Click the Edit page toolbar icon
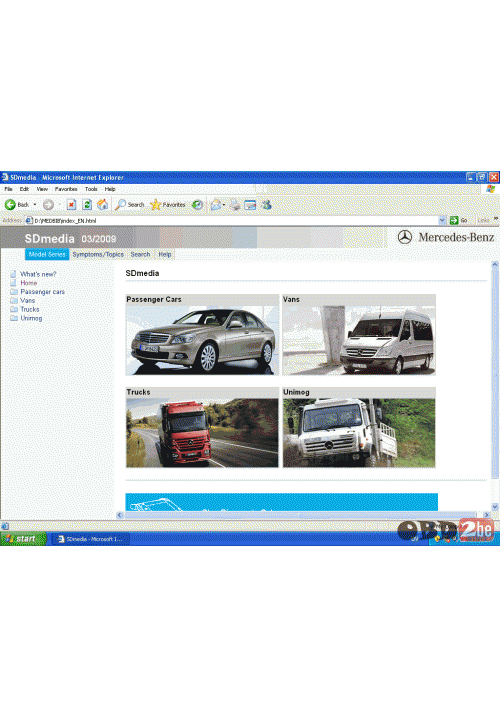 250,205
